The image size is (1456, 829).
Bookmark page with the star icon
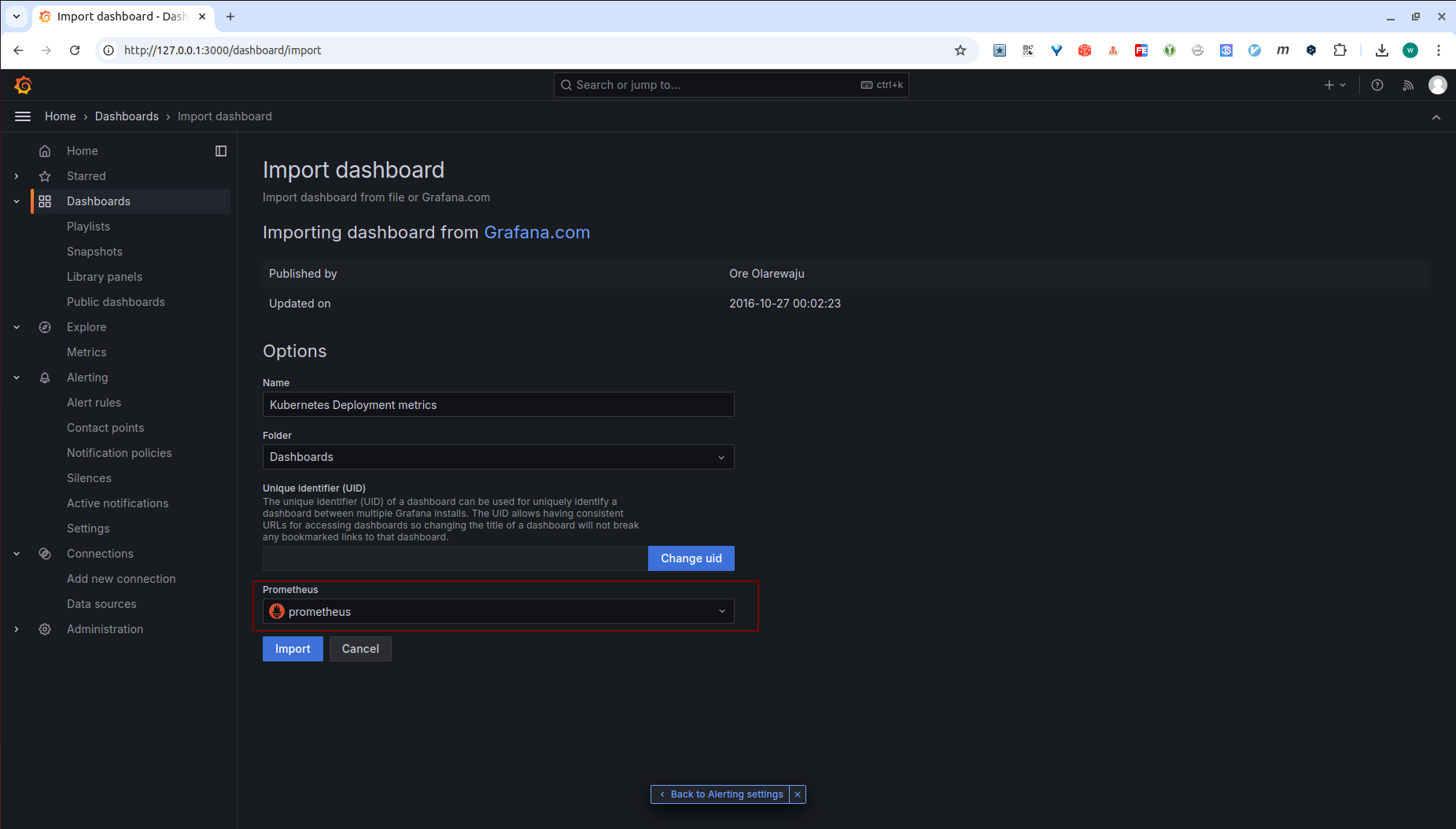pos(960,50)
